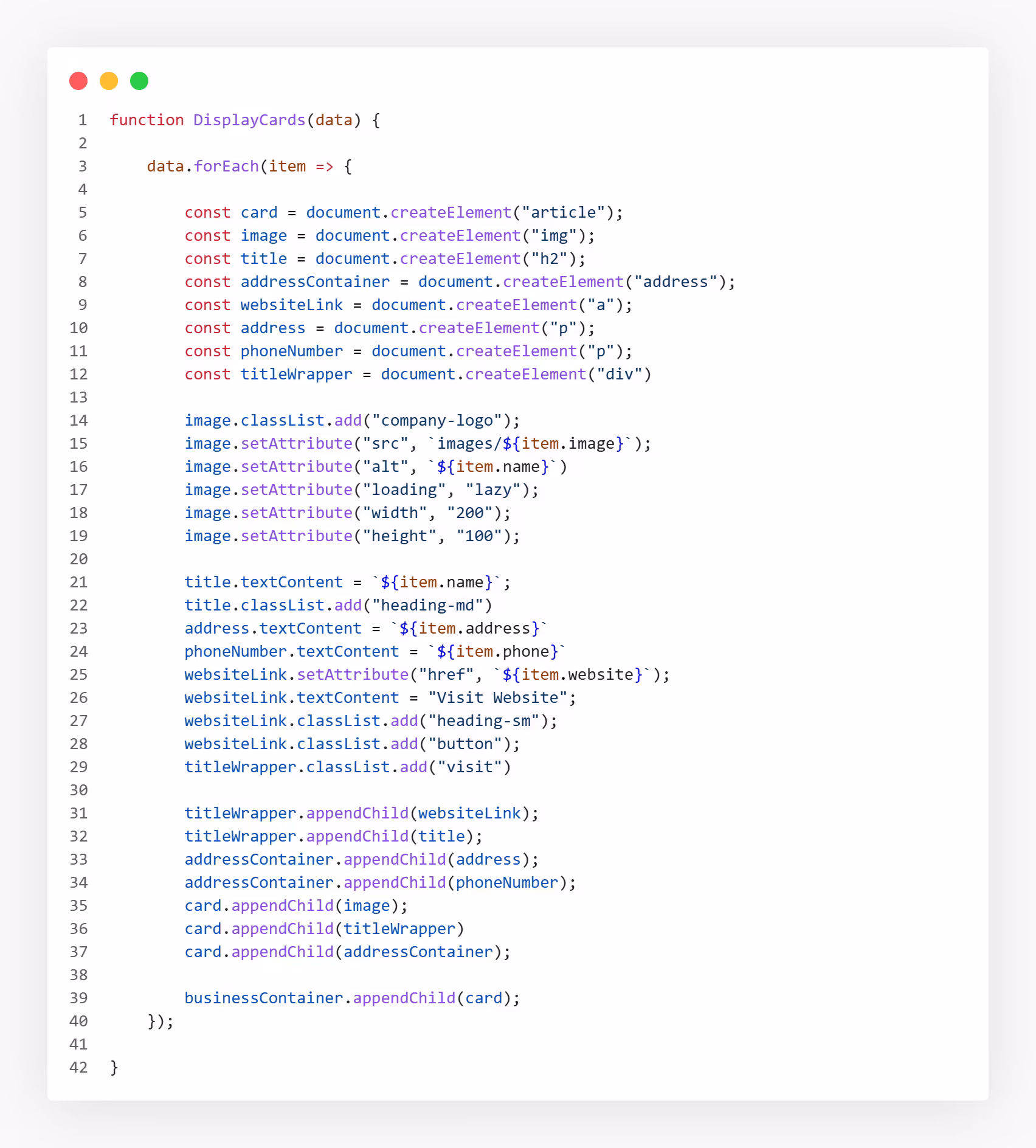1036x1148 pixels.
Task: Click card.appendChild(image) on line 35
Action: pyautogui.click(x=291, y=905)
